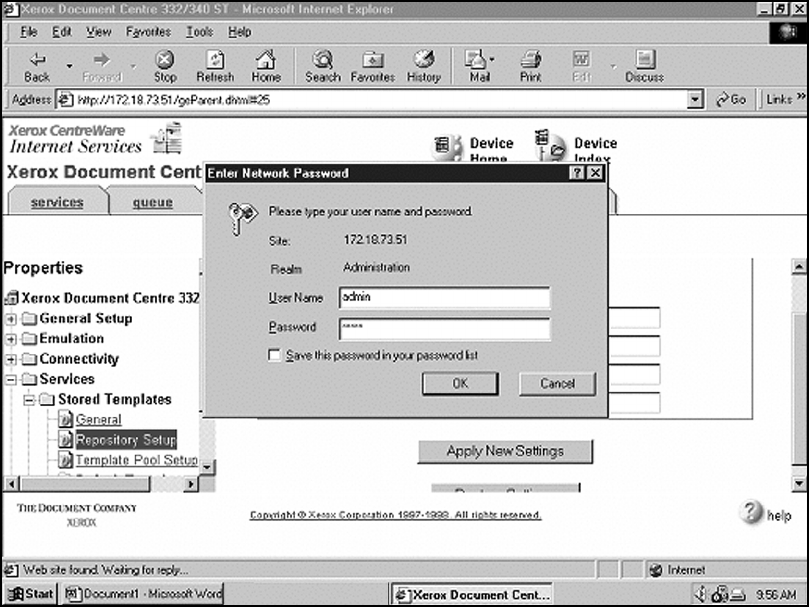Click the Stop toolbar icon
The width and height of the screenshot is (809, 607).
[x=165, y=59]
